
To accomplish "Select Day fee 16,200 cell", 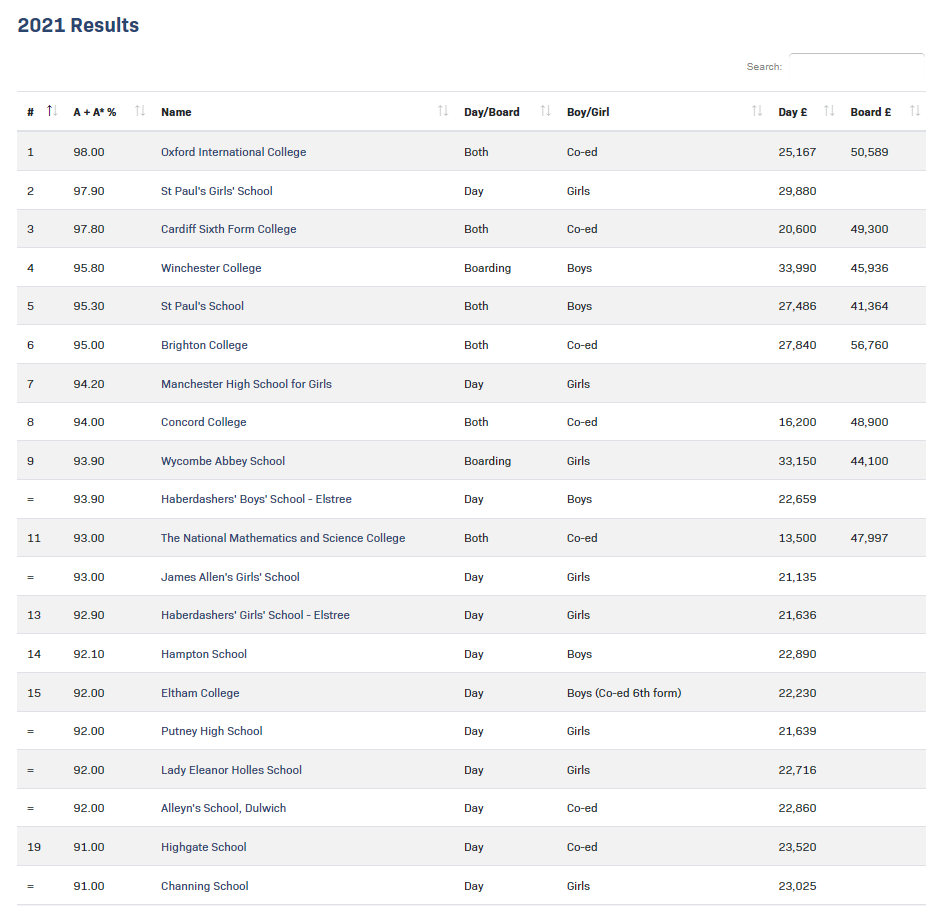I will click(797, 422).
